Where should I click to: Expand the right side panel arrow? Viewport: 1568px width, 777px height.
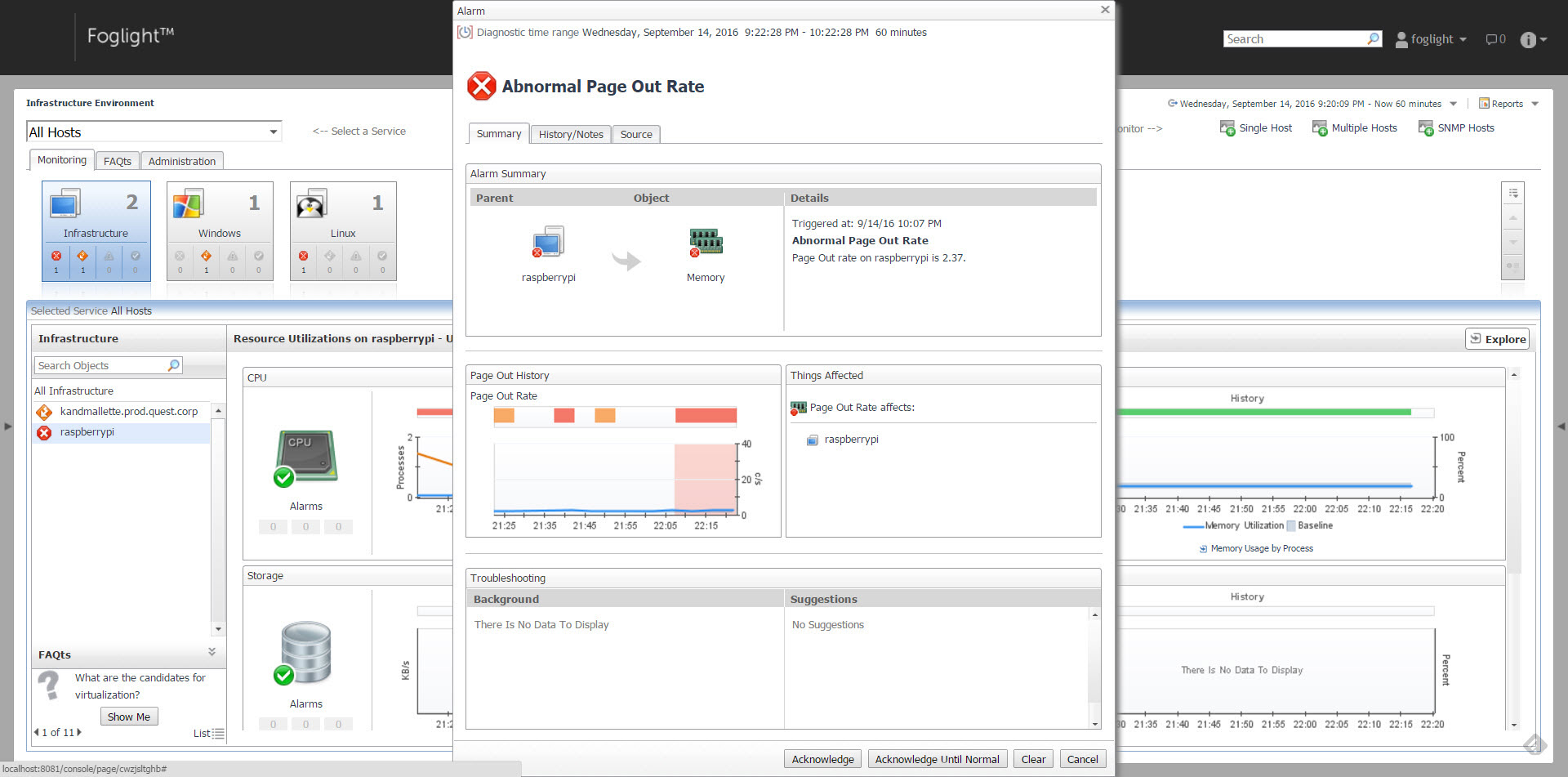[1561, 426]
